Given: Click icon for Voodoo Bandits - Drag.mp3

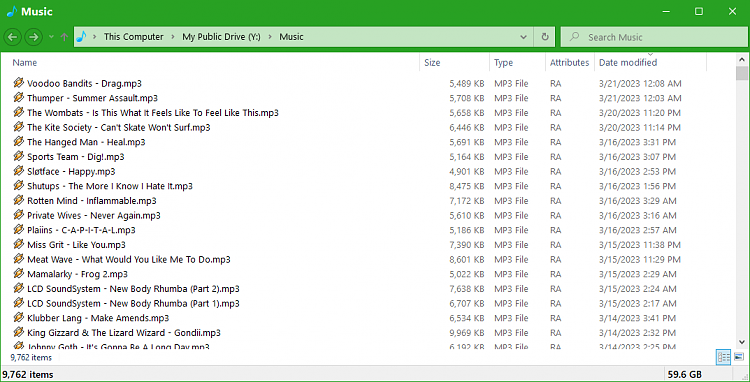Looking at the screenshot, I should pyautogui.click(x=18, y=83).
